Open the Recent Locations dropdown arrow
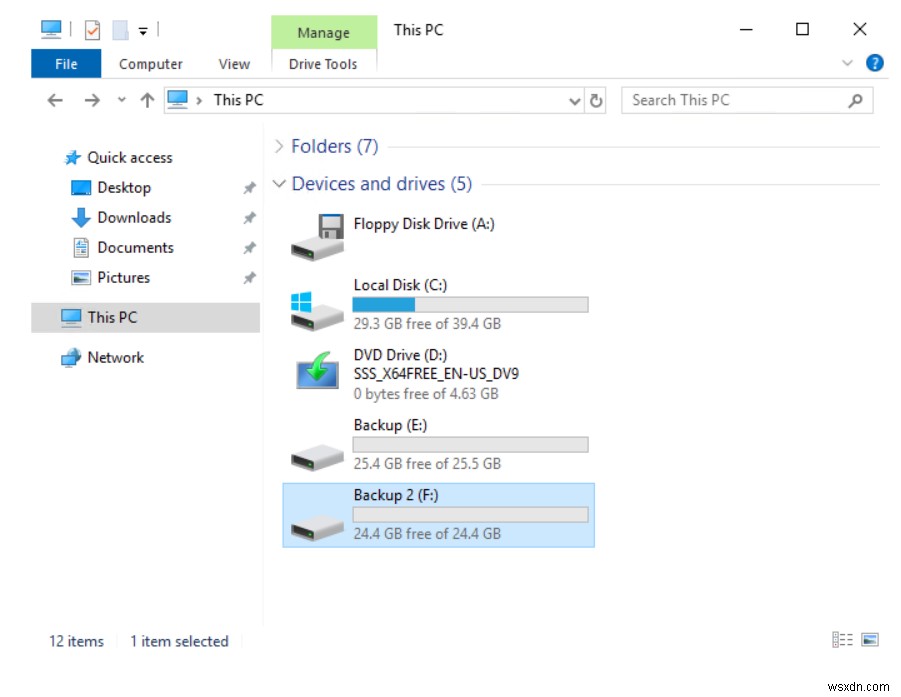901x697 pixels. (x=121, y=100)
